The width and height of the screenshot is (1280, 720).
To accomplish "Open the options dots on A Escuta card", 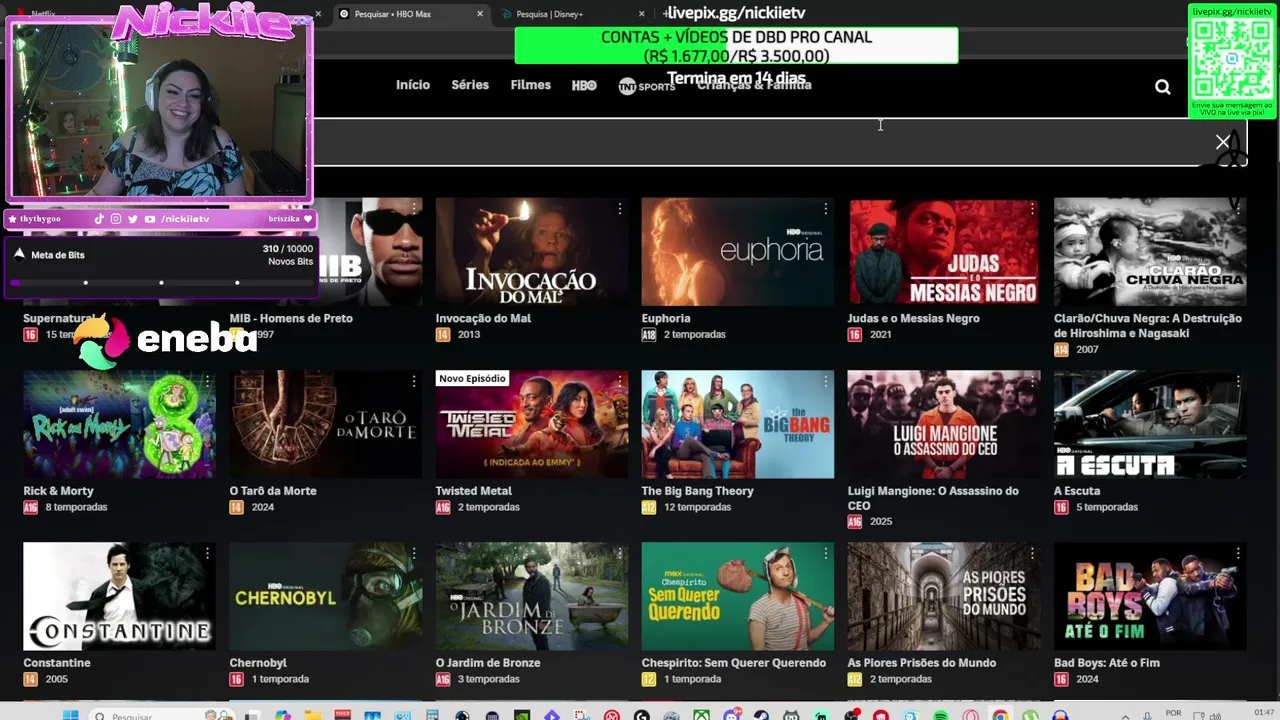I will [x=1238, y=381].
